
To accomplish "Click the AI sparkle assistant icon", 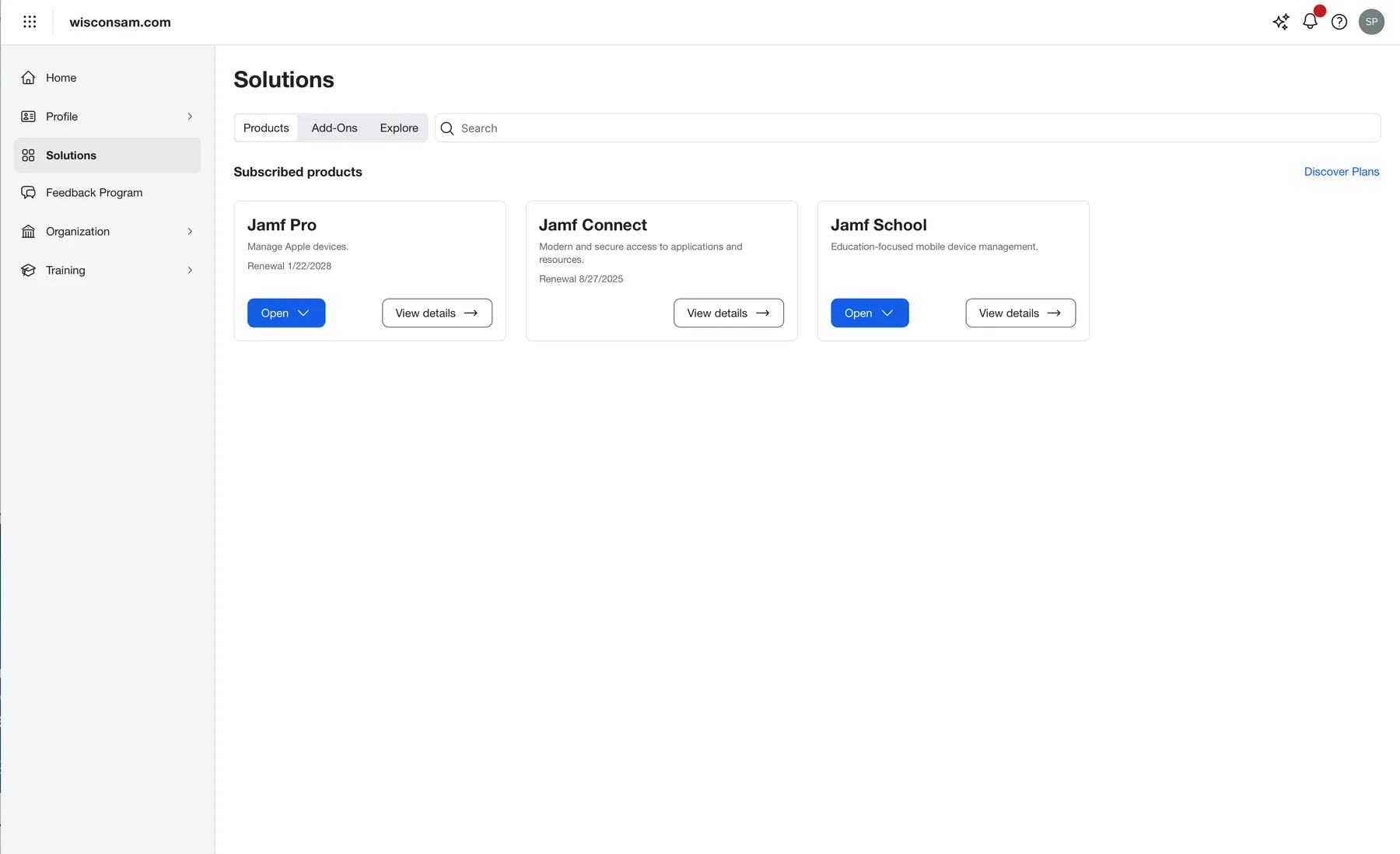I will pyautogui.click(x=1280, y=22).
